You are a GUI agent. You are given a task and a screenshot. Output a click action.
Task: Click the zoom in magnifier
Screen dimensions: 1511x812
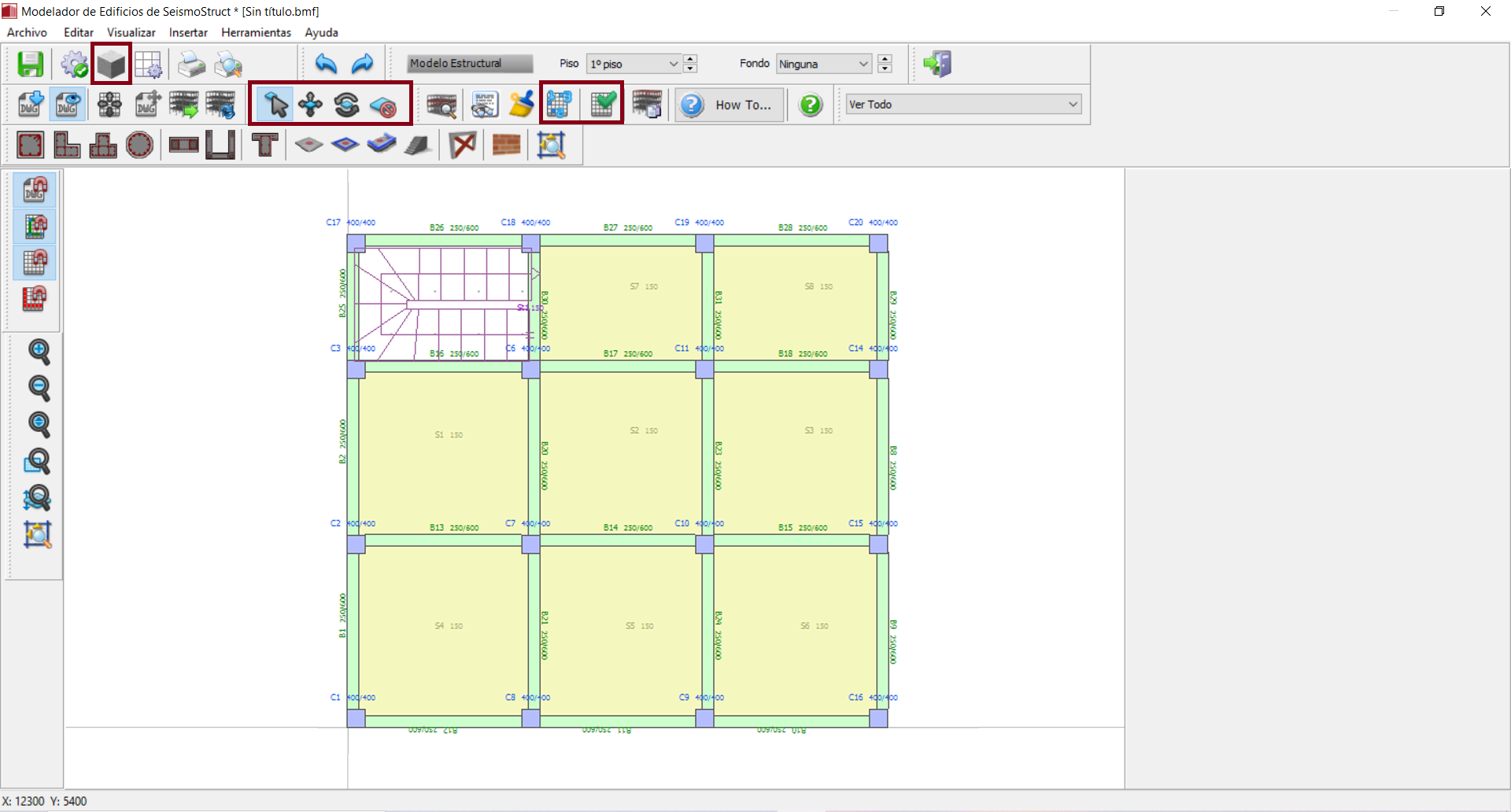click(x=39, y=351)
